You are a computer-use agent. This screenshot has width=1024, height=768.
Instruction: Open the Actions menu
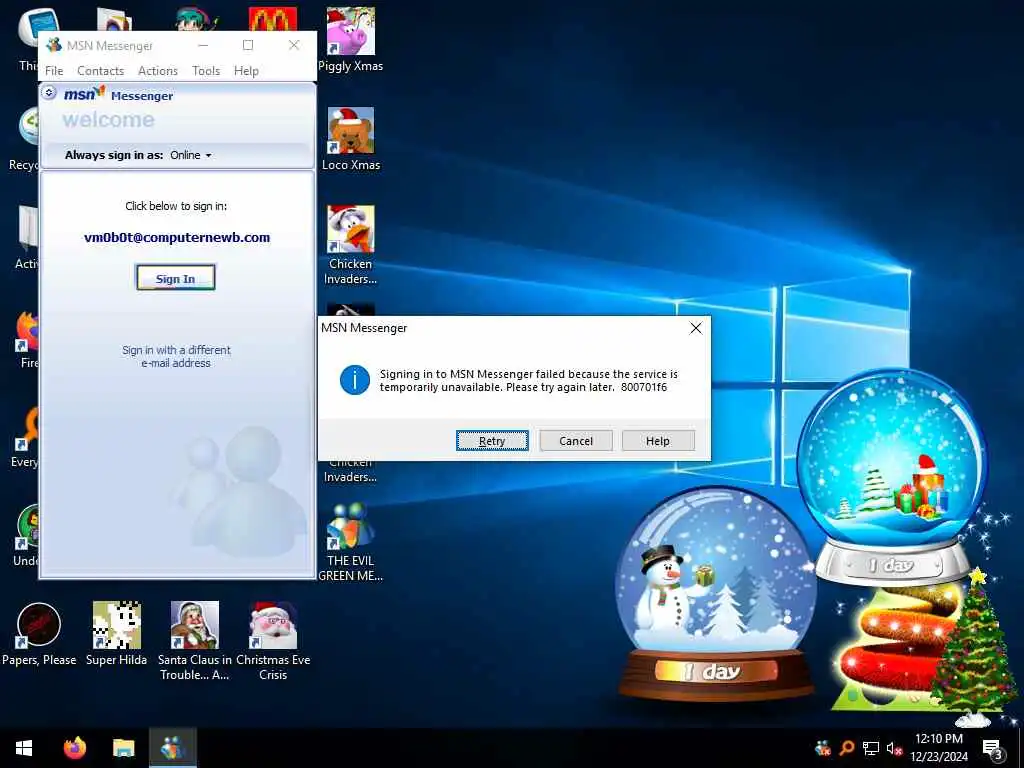click(x=158, y=71)
